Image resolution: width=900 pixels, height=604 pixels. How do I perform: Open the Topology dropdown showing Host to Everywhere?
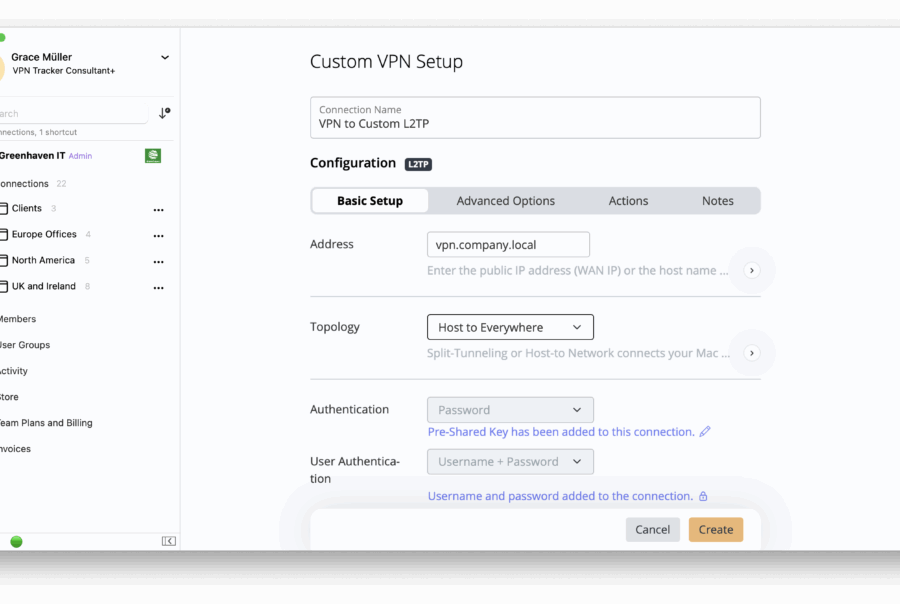click(510, 327)
